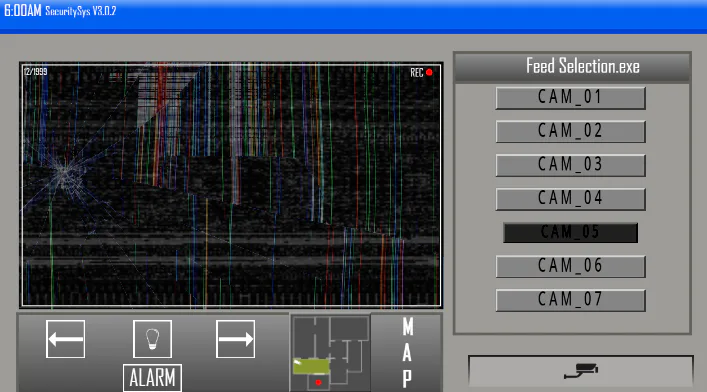Click the cracked spot on camera view

click(x=67, y=172)
